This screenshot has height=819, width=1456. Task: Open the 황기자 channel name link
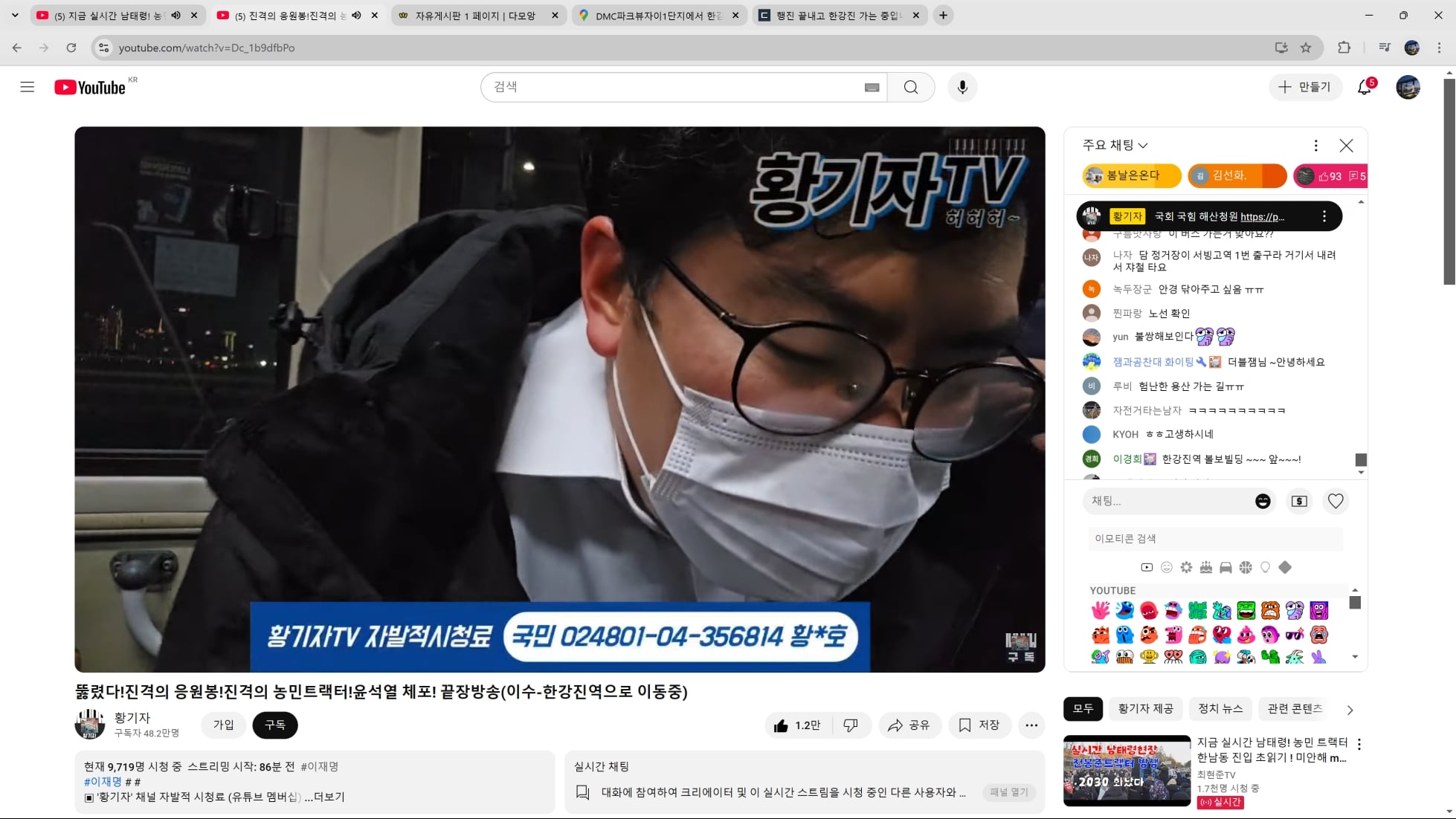[x=132, y=717]
